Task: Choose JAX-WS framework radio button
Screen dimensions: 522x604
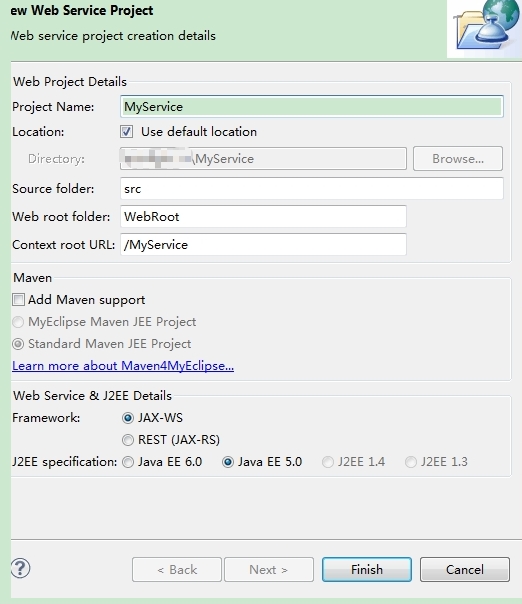Action: [128, 418]
